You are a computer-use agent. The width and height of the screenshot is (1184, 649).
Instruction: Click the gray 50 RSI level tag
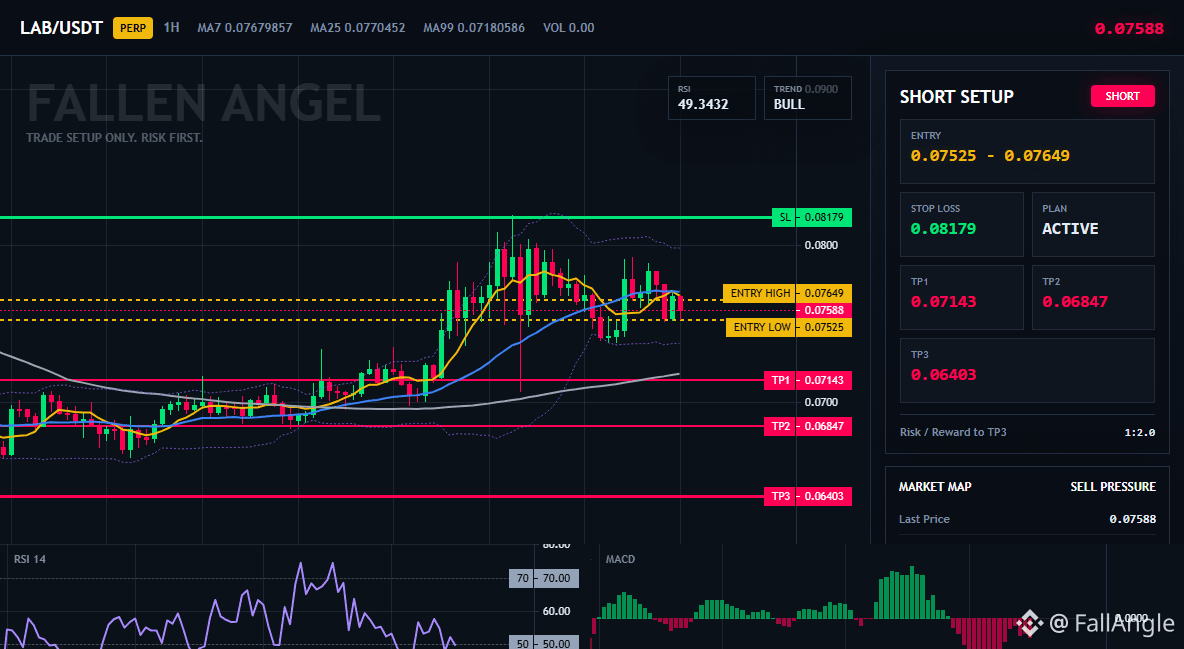pos(523,644)
